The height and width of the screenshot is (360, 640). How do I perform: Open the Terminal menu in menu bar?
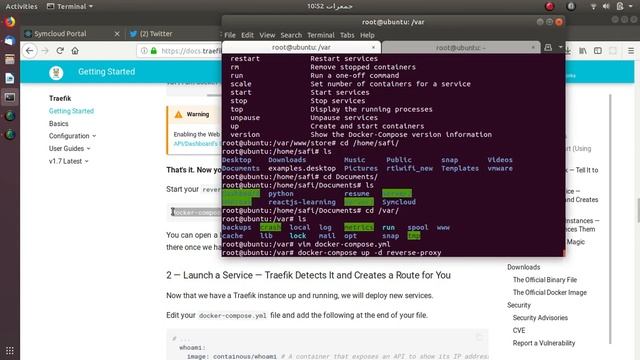pyautogui.click(x=321, y=35)
